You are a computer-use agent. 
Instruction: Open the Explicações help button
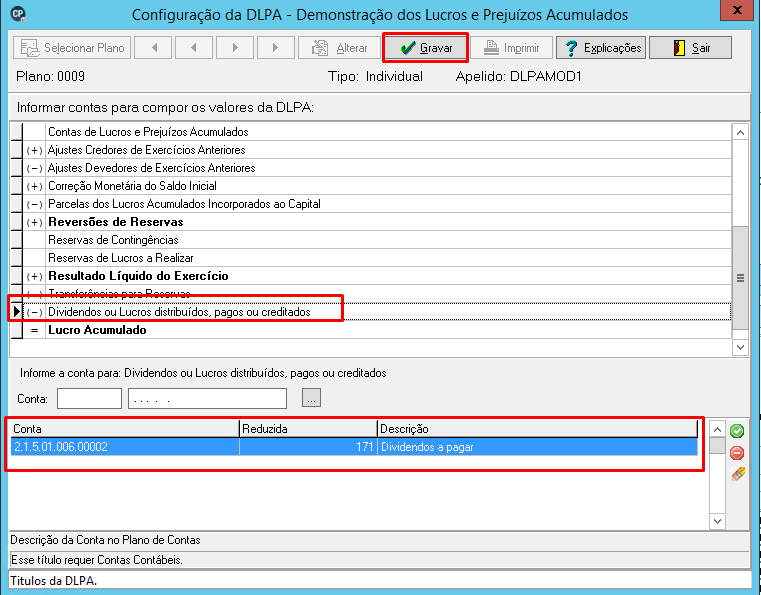coord(601,48)
